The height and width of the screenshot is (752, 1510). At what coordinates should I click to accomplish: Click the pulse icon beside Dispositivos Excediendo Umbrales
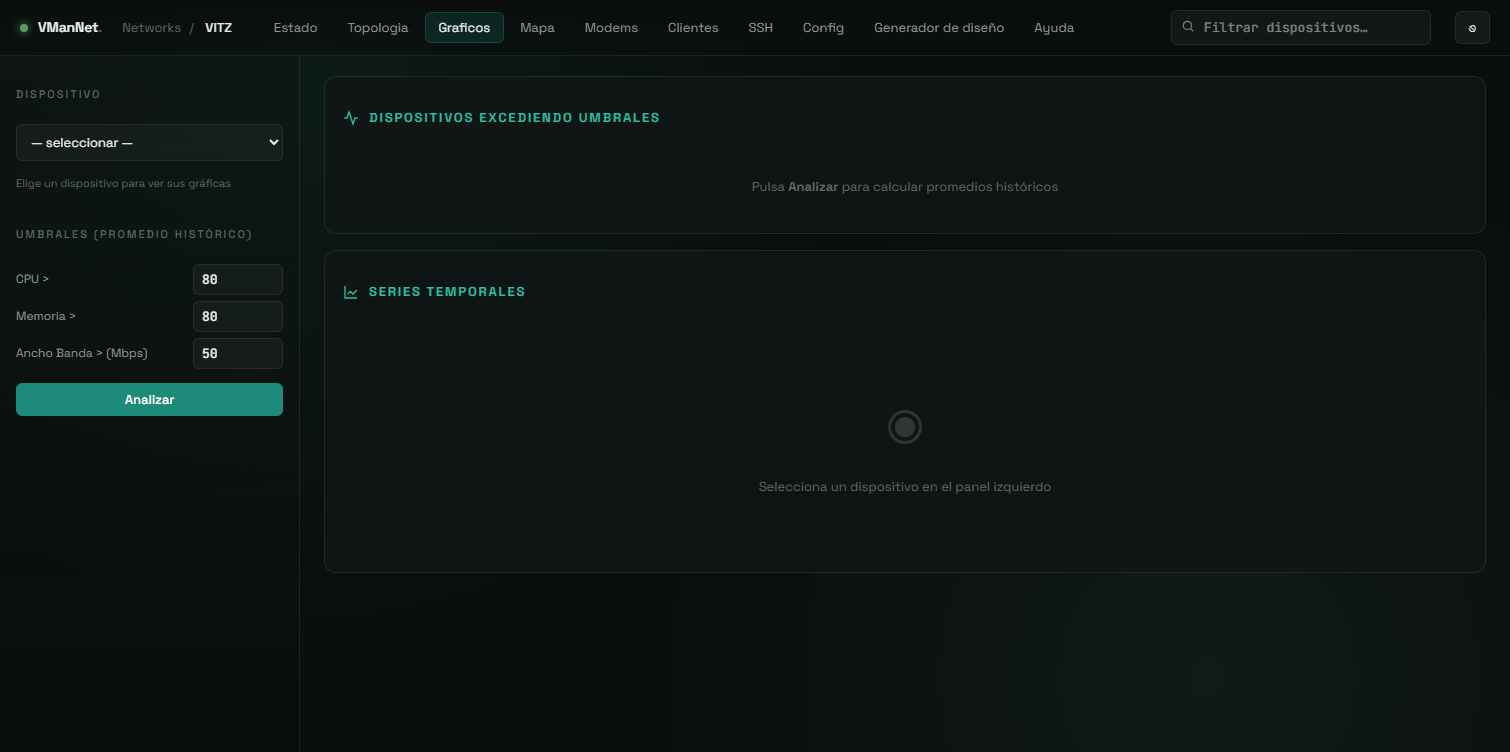click(x=351, y=117)
